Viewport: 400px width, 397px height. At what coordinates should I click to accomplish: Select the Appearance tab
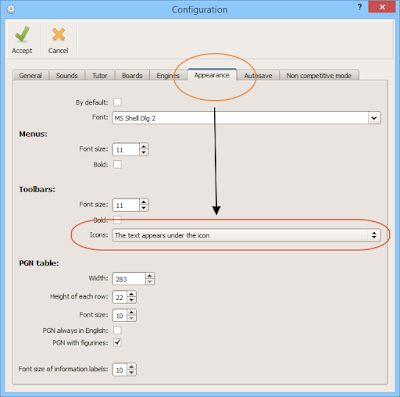tap(212, 75)
